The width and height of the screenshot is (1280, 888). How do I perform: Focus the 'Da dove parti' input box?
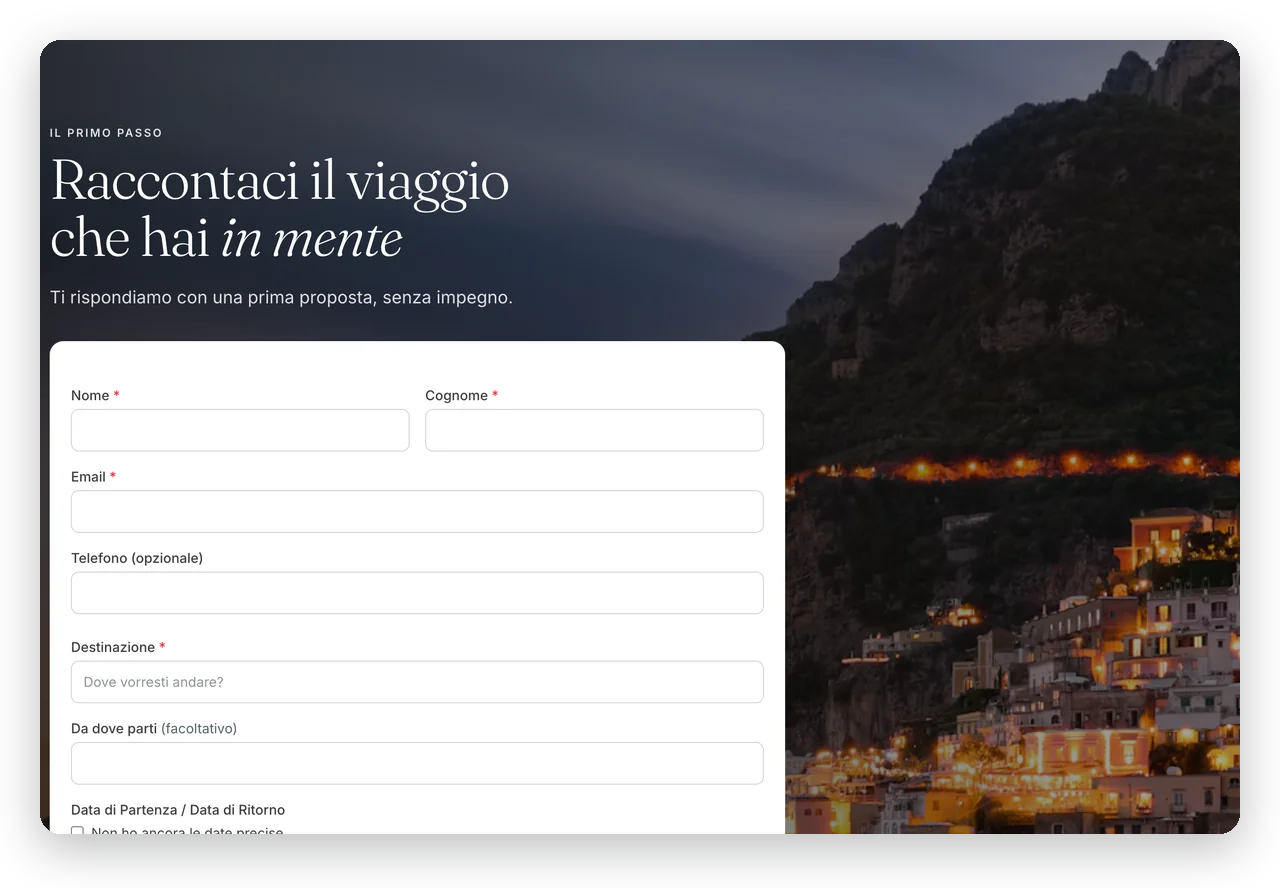(x=417, y=763)
